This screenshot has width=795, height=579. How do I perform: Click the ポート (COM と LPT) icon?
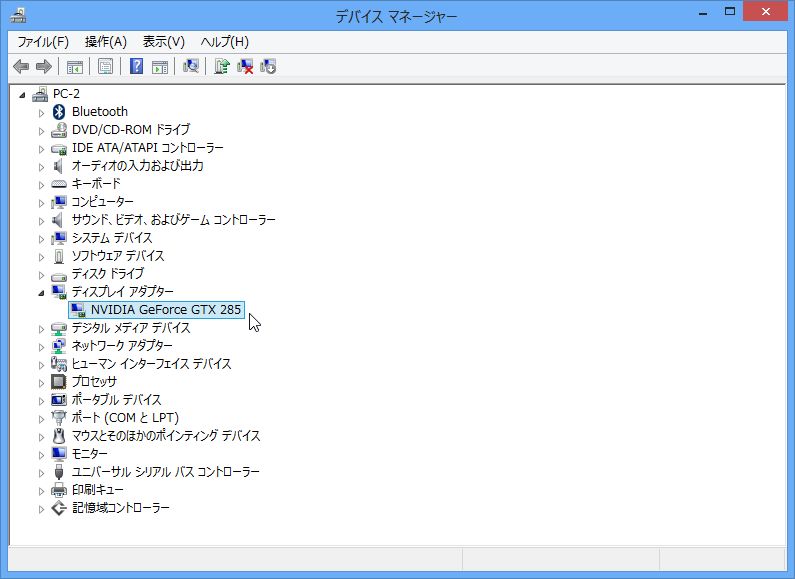[59, 418]
